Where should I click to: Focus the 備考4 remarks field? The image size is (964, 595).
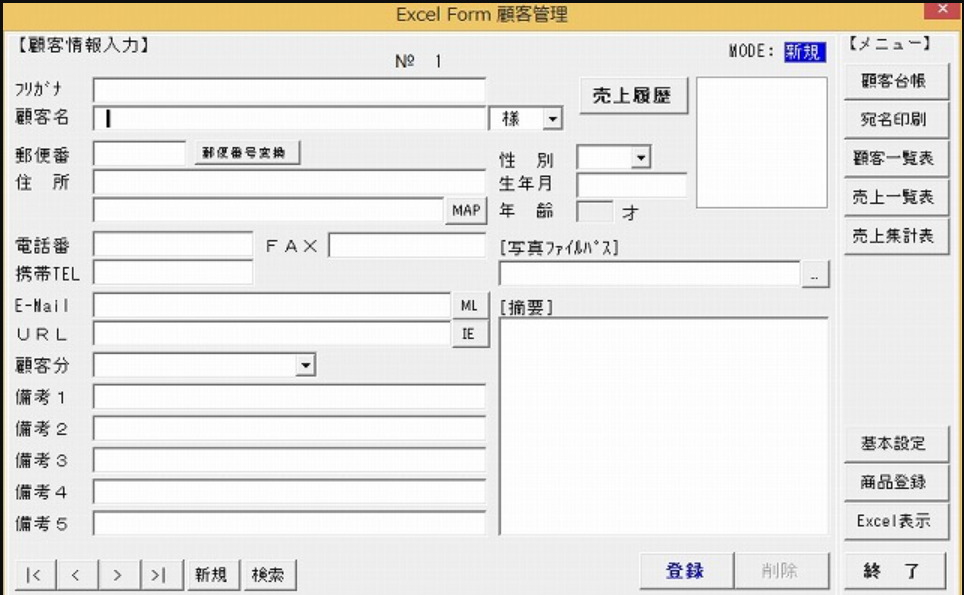tap(289, 492)
